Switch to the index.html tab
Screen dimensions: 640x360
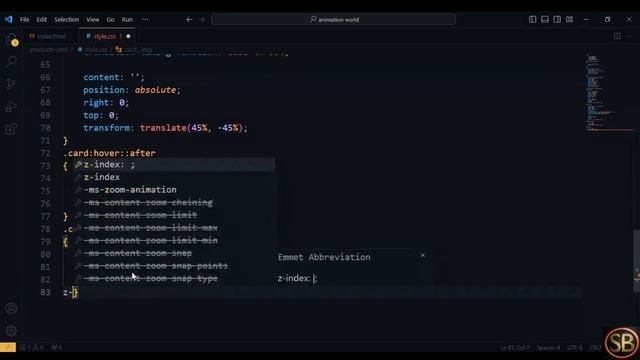point(47,36)
